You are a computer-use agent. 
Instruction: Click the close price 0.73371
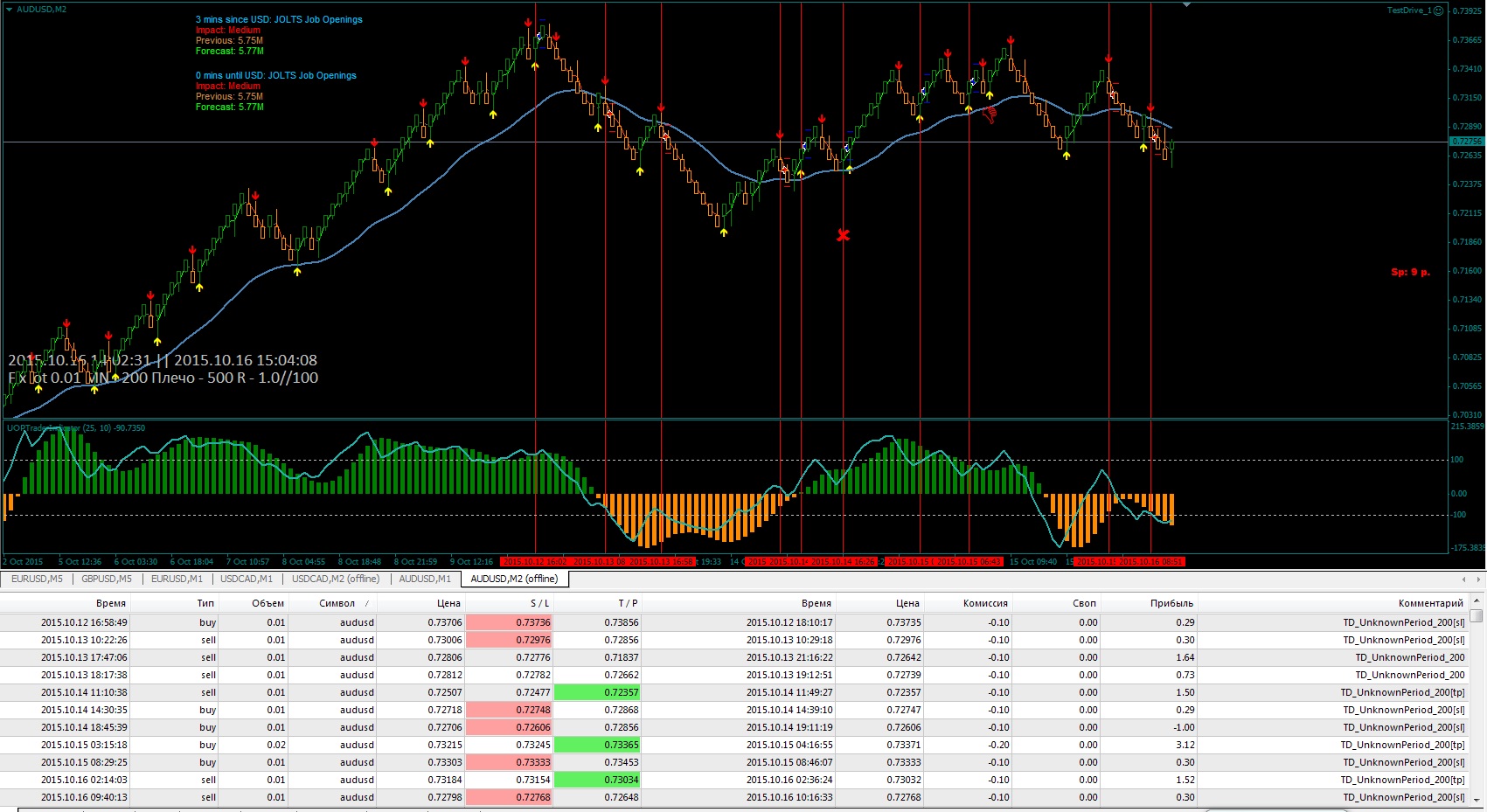[903, 745]
